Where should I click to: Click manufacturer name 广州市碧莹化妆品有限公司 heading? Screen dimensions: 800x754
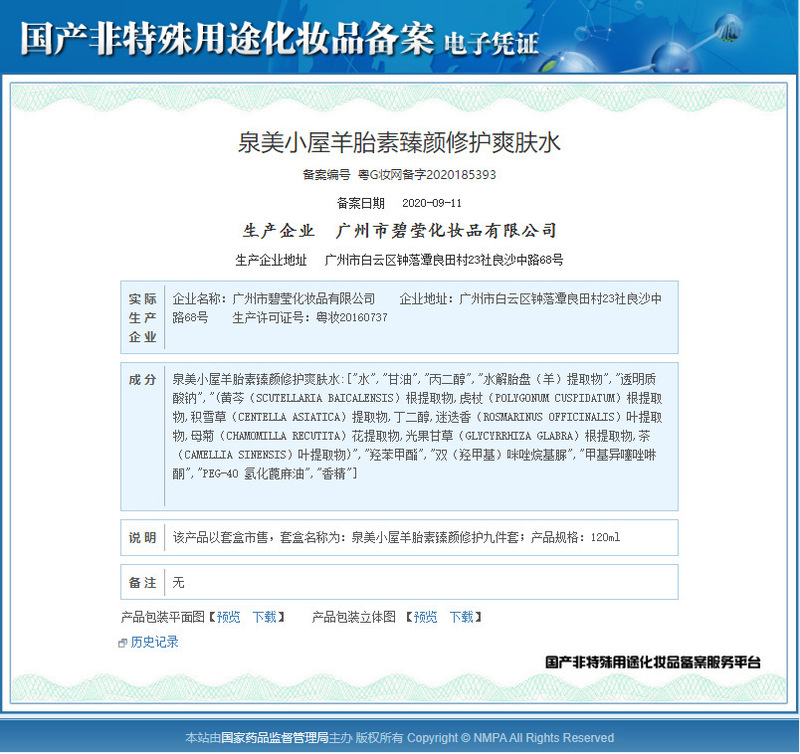pos(446,231)
